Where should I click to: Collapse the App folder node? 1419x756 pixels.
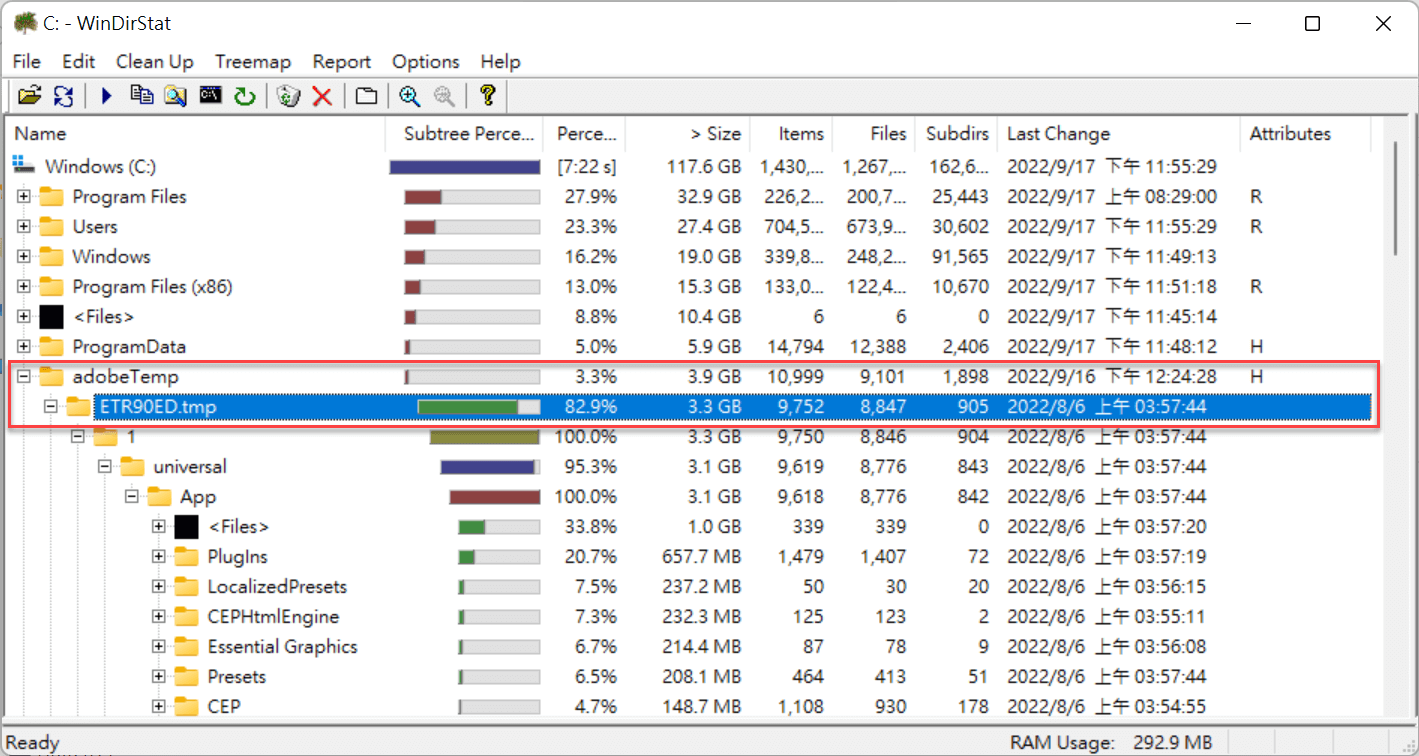pyautogui.click(x=132, y=497)
